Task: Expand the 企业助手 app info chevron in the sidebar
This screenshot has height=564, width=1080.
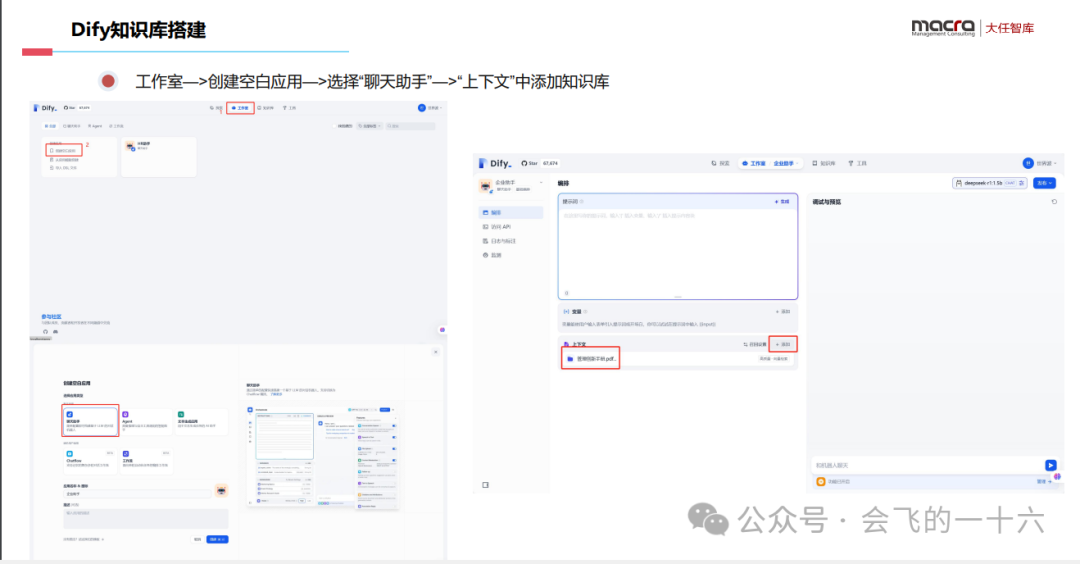Action: (x=541, y=182)
